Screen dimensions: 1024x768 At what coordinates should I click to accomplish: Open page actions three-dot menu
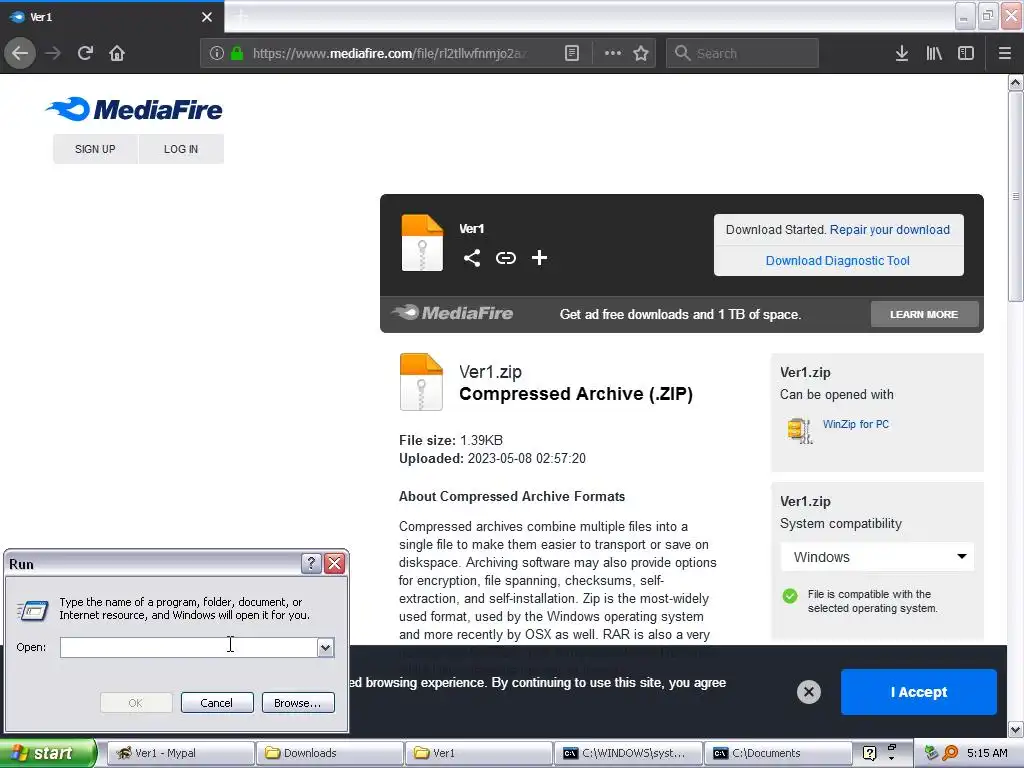(613, 53)
